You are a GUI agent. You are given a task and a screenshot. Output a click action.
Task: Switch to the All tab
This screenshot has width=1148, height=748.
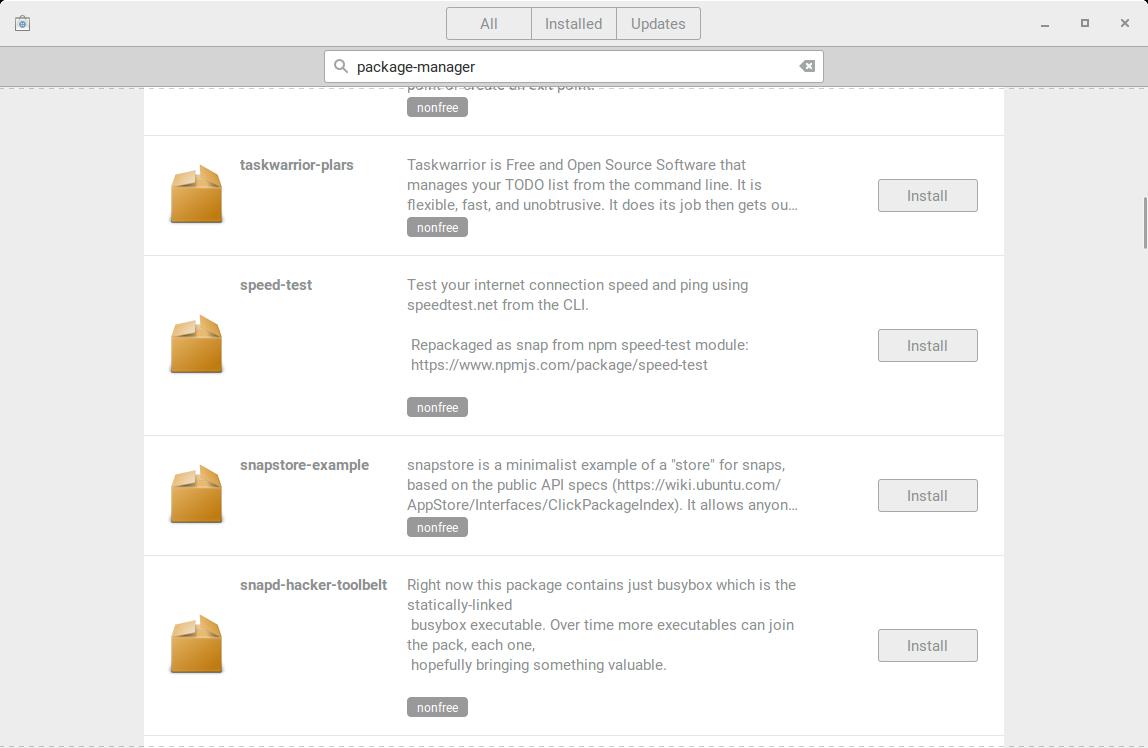point(488,24)
